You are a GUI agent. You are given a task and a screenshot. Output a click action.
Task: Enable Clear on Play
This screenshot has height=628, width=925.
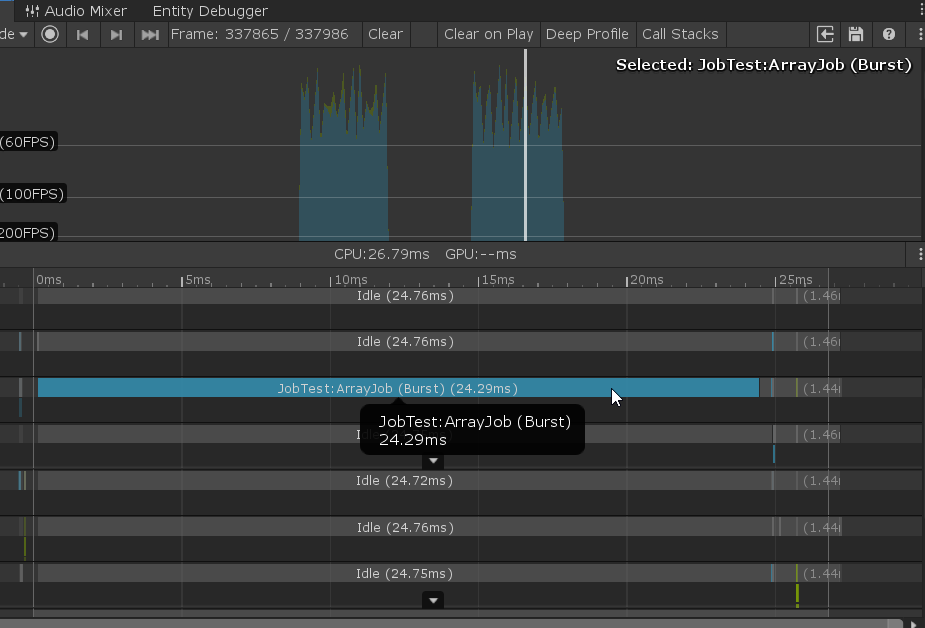[488, 34]
